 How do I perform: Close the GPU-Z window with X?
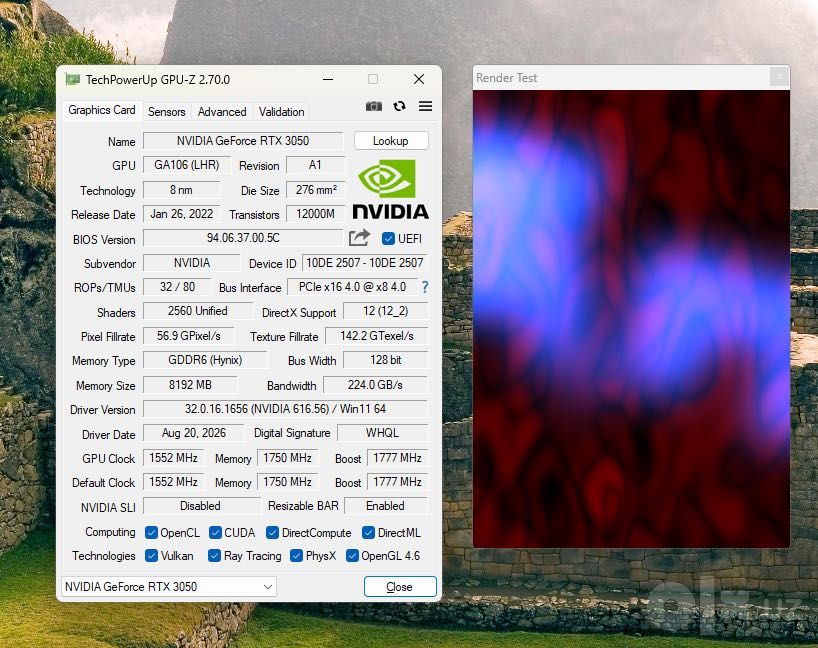418,79
